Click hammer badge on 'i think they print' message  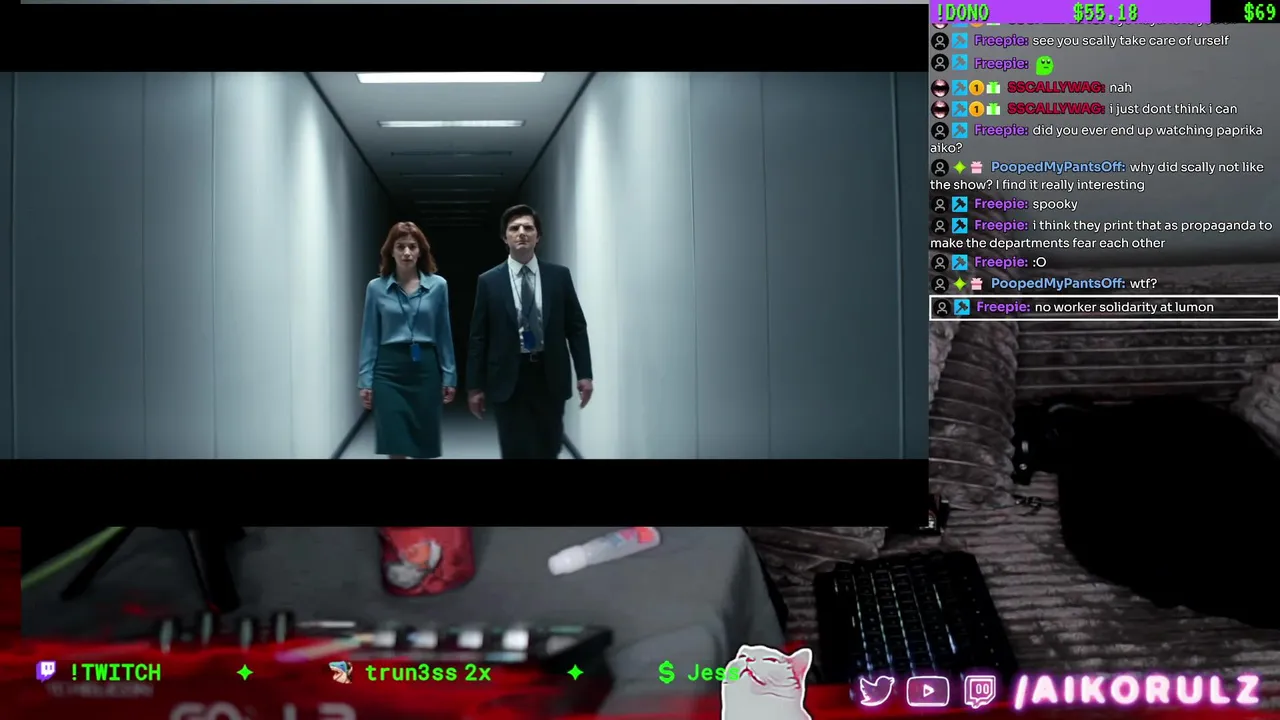coord(959,225)
